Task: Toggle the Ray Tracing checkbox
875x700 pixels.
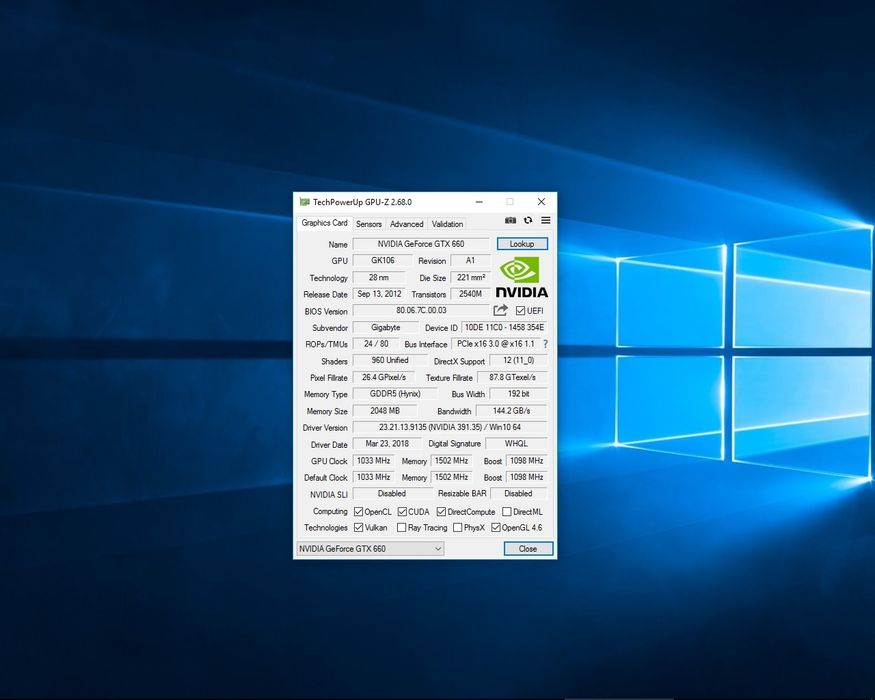Action: click(x=402, y=528)
